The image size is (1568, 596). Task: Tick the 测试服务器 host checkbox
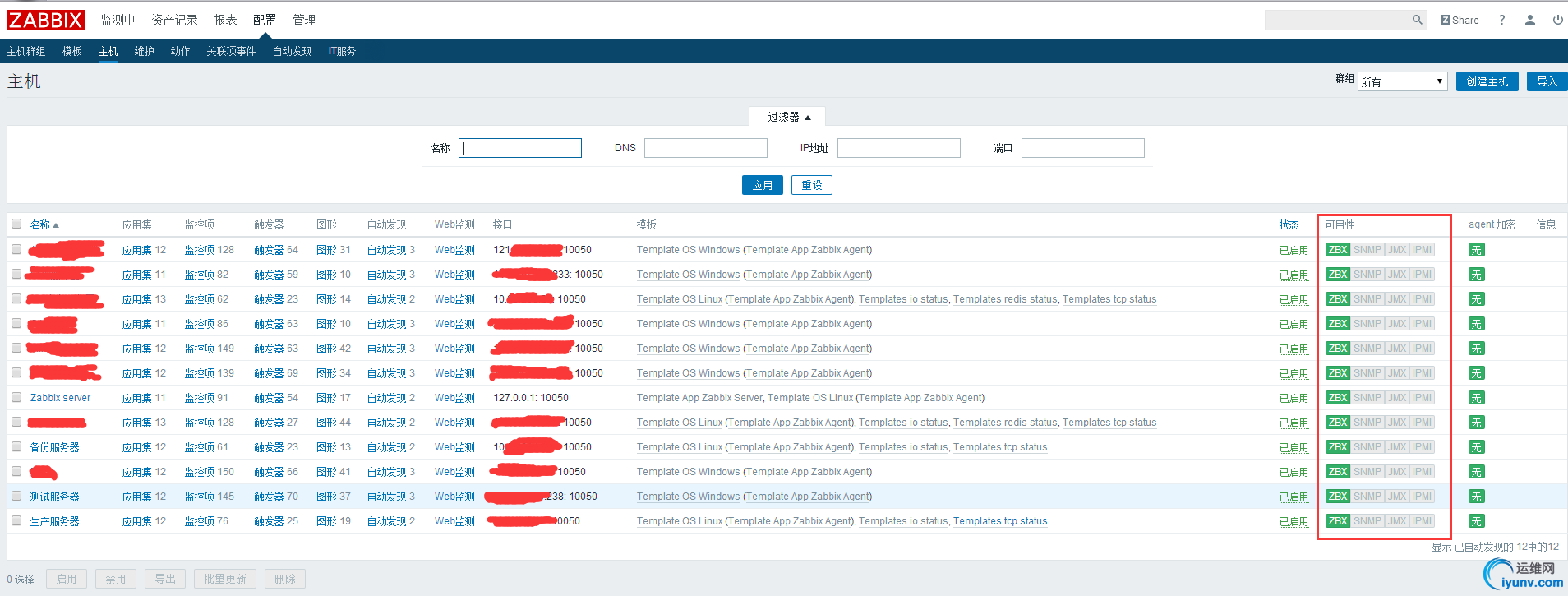16,496
